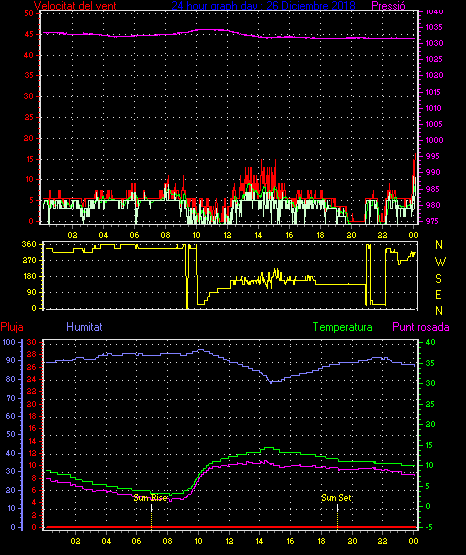The width and height of the screenshot is (466, 555).
Task: Click '1000' on the pressure axis
Action: 434,140
